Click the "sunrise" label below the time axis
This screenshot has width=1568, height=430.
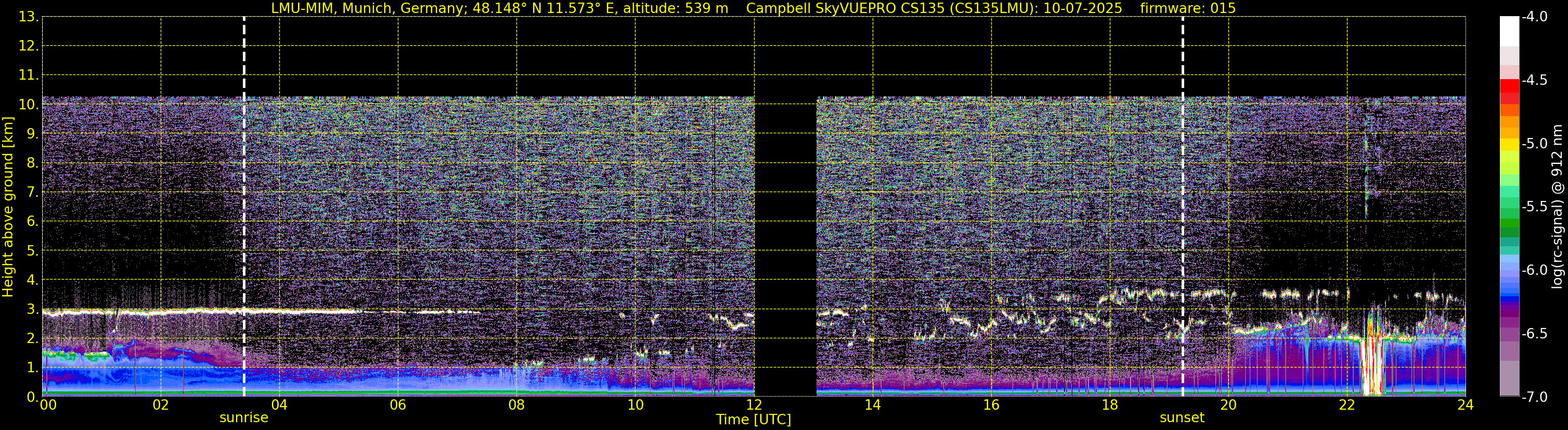point(243,418)
